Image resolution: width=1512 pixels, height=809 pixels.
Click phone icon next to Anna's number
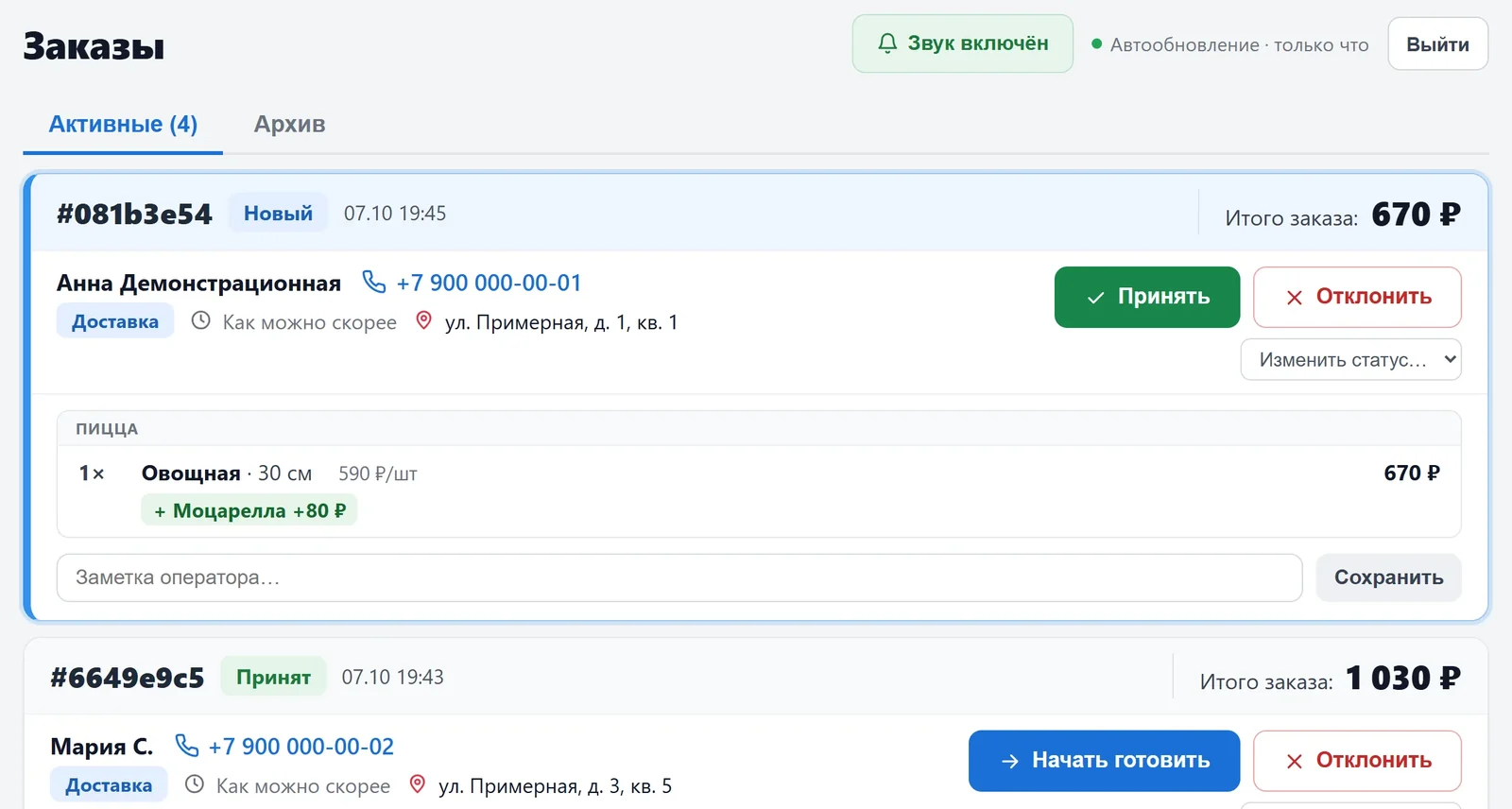(x=374, y=282)
